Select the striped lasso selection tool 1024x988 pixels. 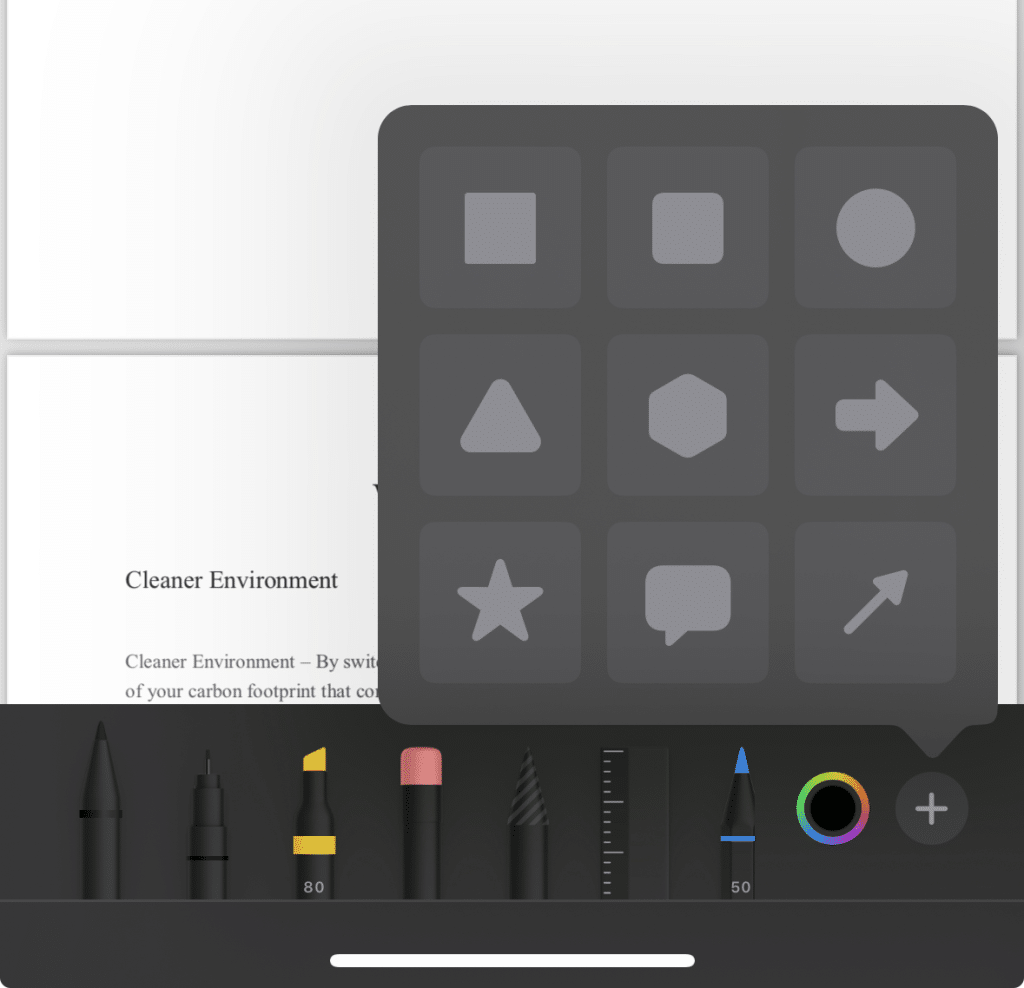tap(528, 823)
